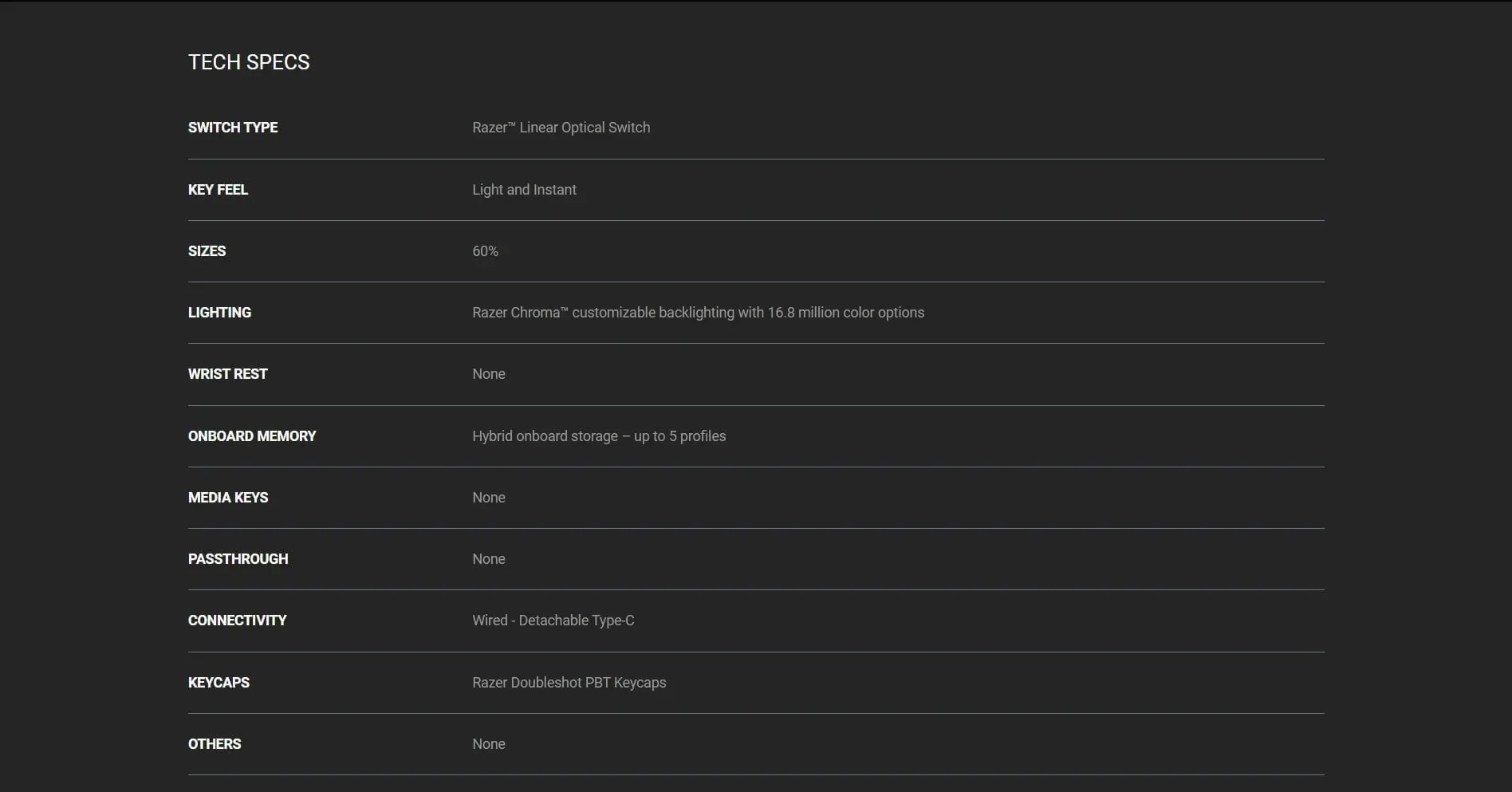Screen dimensions: 1512x792
Task: Click None value for Passthrough
Action: (x=488, y=559)
